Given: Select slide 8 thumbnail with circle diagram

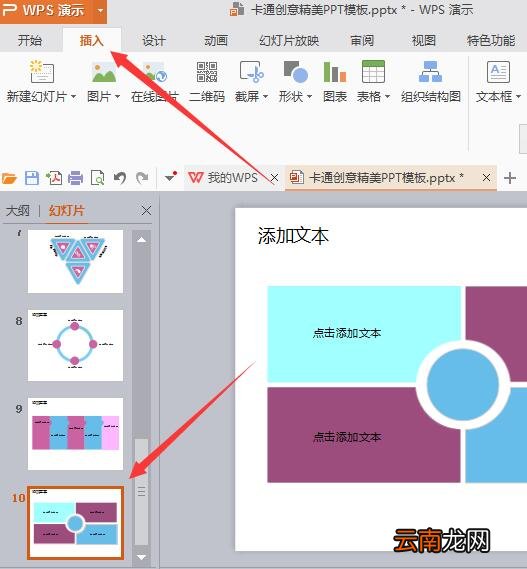Looking at the screenshot, I should click(75, 345).
